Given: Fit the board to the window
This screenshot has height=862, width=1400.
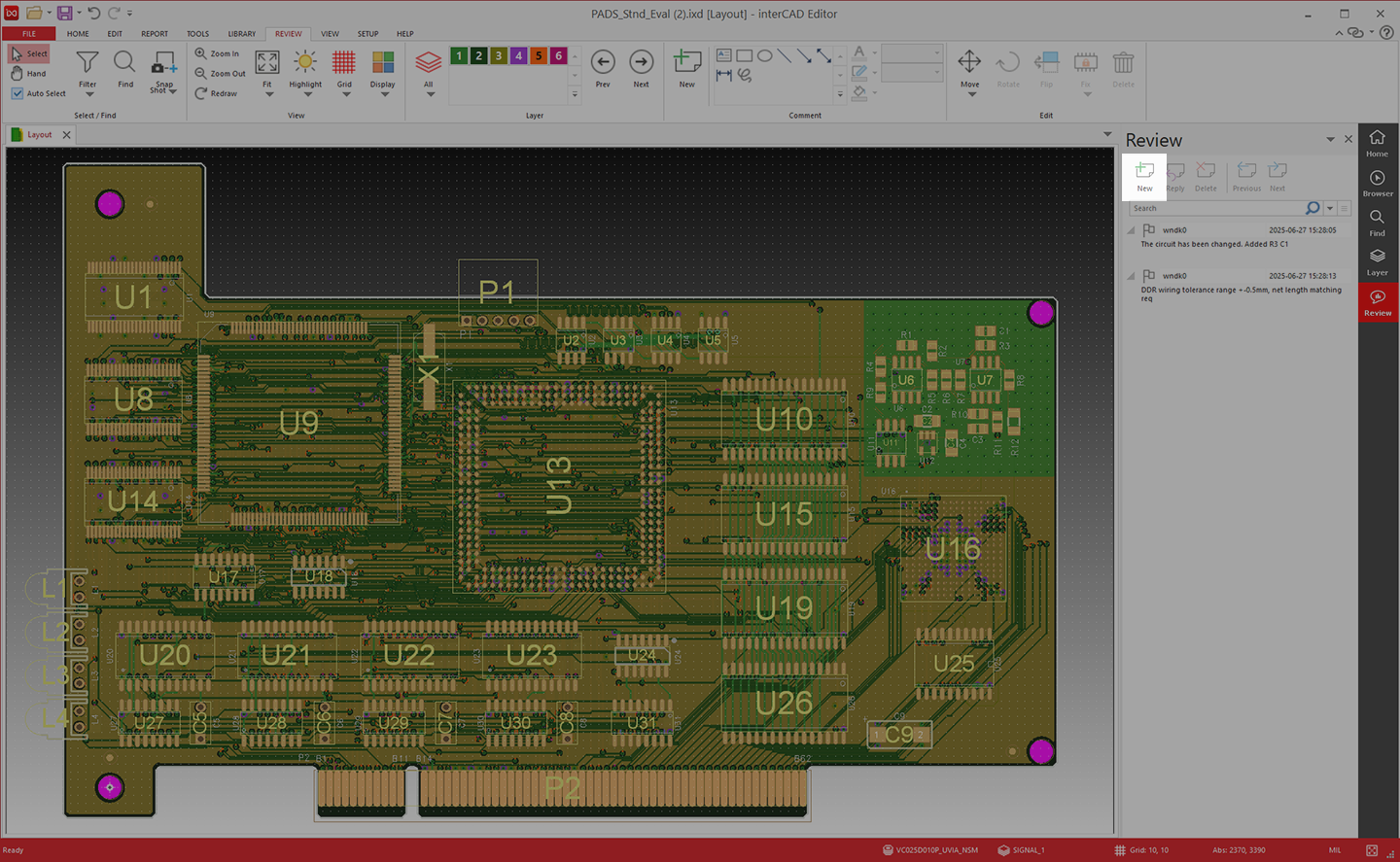Looking at the screenshot, I should point(267,64).
